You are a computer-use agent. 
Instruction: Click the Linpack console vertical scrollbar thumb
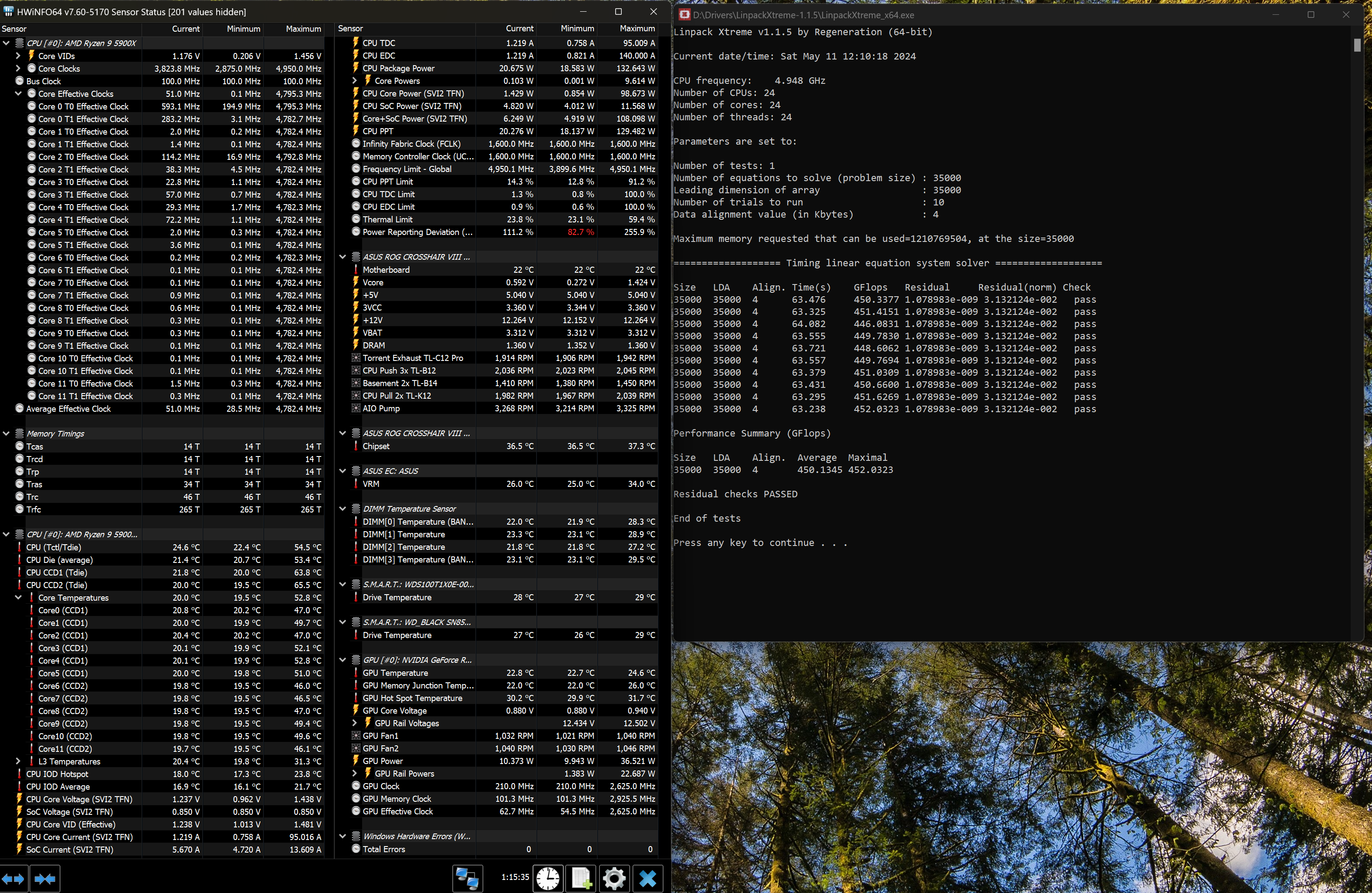point(1357,45)
